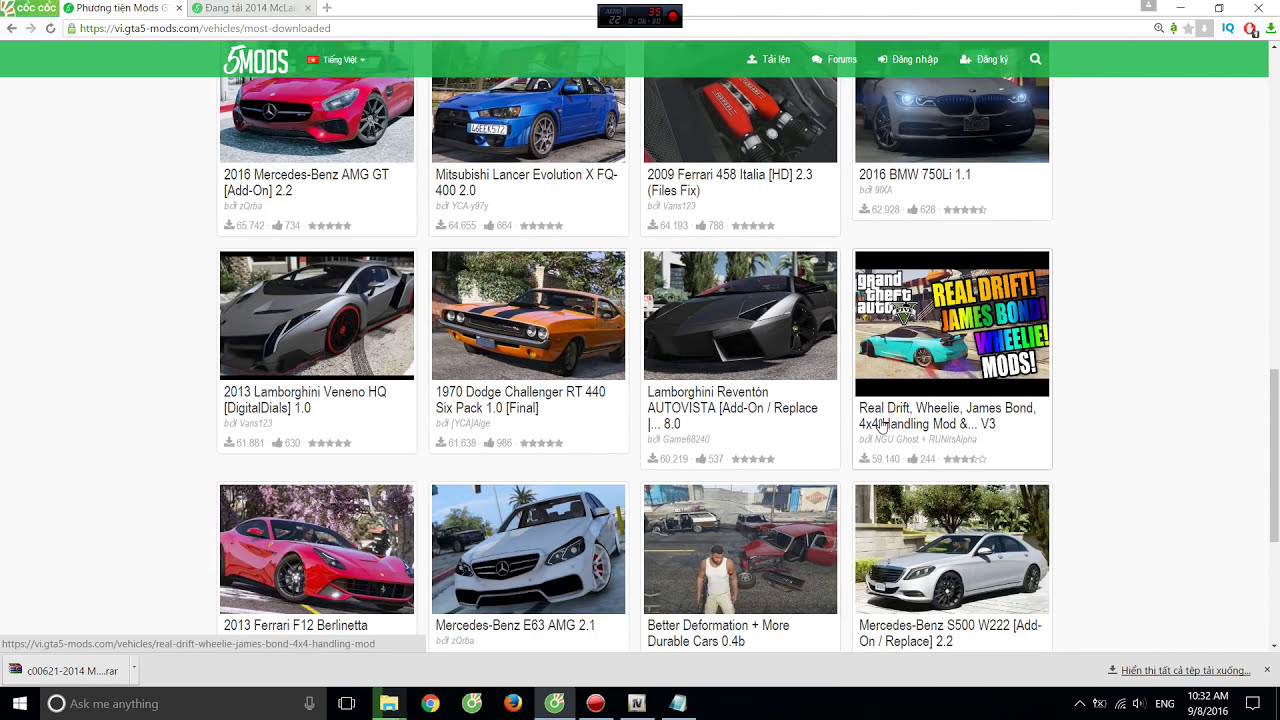
Task: Open Lamborghini Reventón AUTOVISTA link
Action: pos(732,408)
